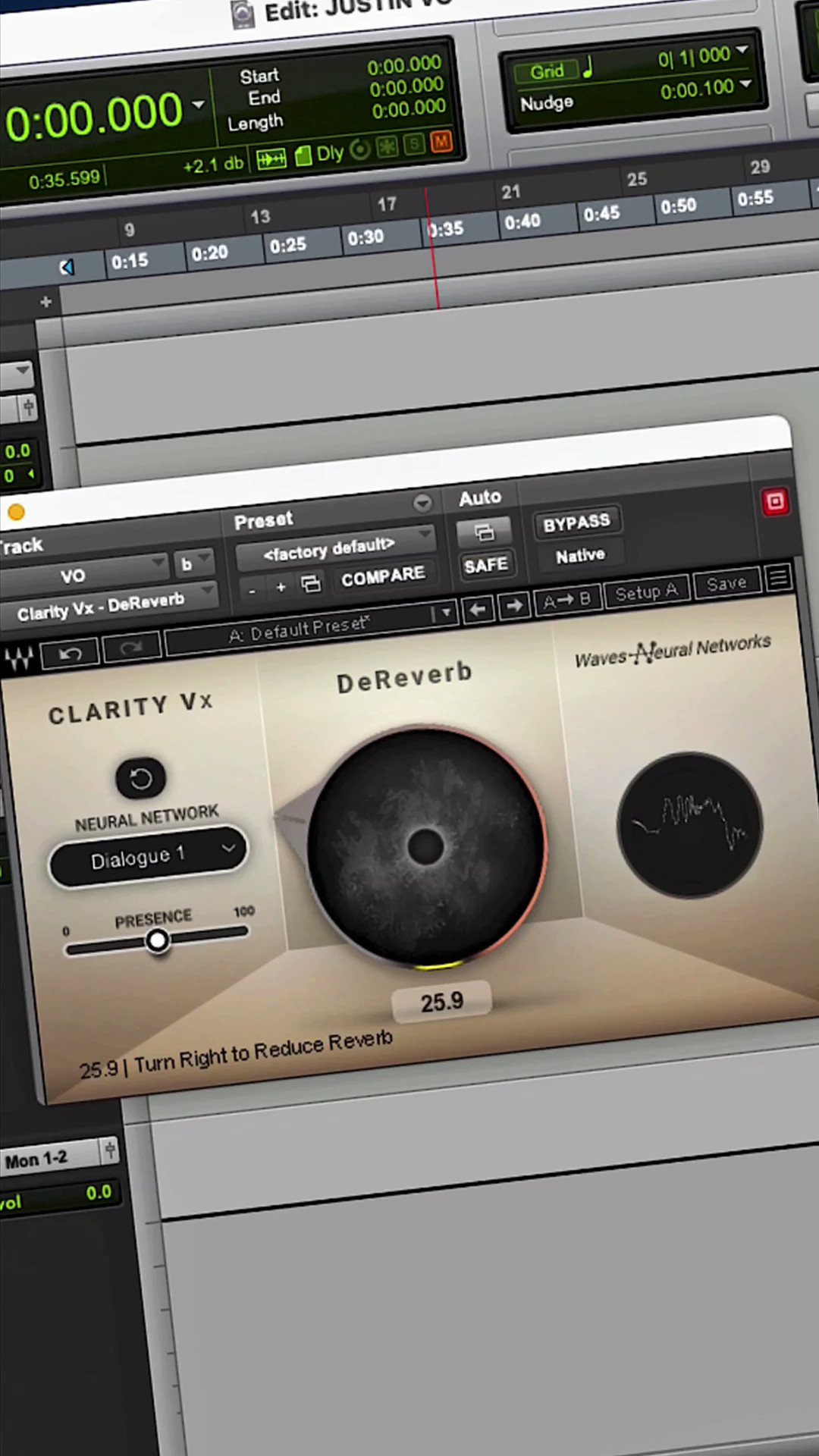The height and width of the screenshot is (1456, 819).
Task: Click the 0:00.100 nudge value
Action: [x=697, y=90]
